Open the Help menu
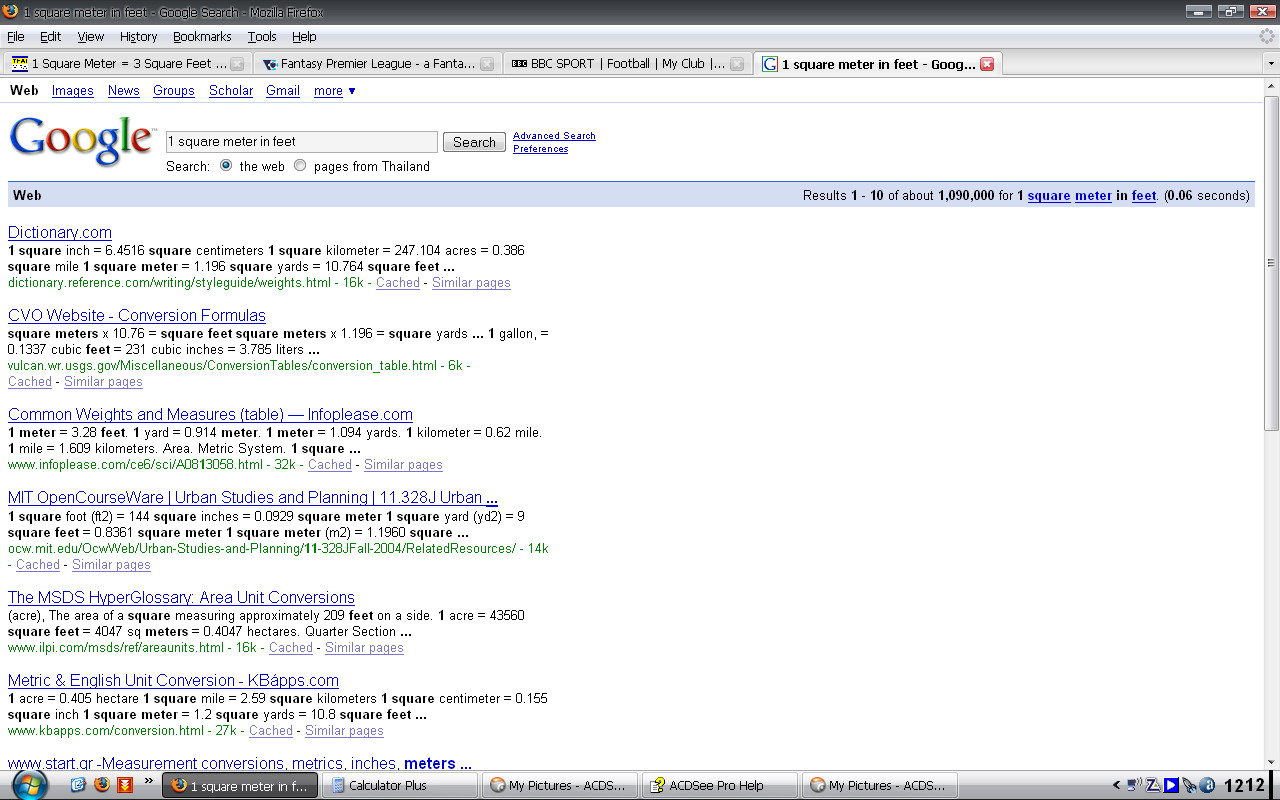1280x800 pixels. pyautogui.click(x=304, y=37)
